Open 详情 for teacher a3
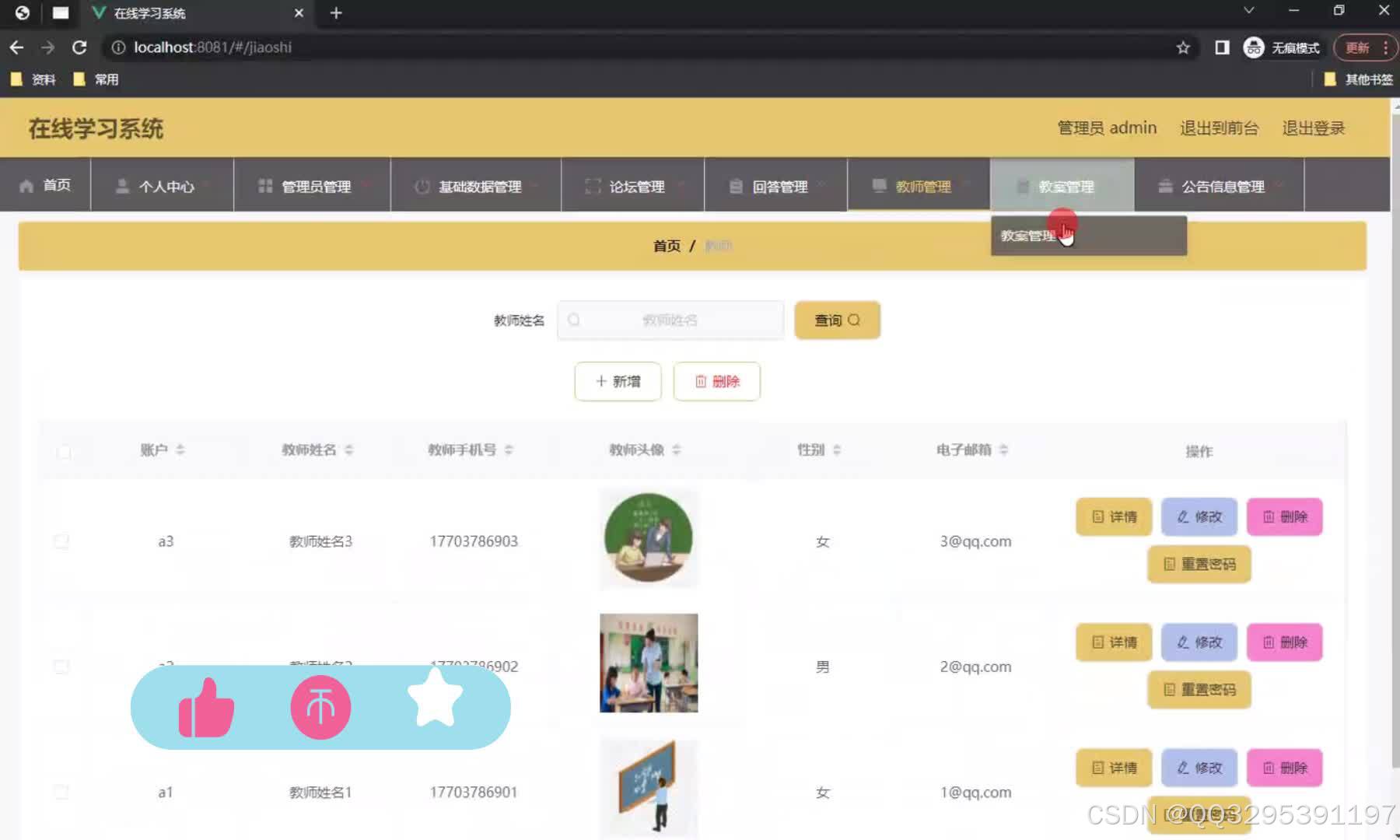1400x840 pixels. [x=1114, y=516]
